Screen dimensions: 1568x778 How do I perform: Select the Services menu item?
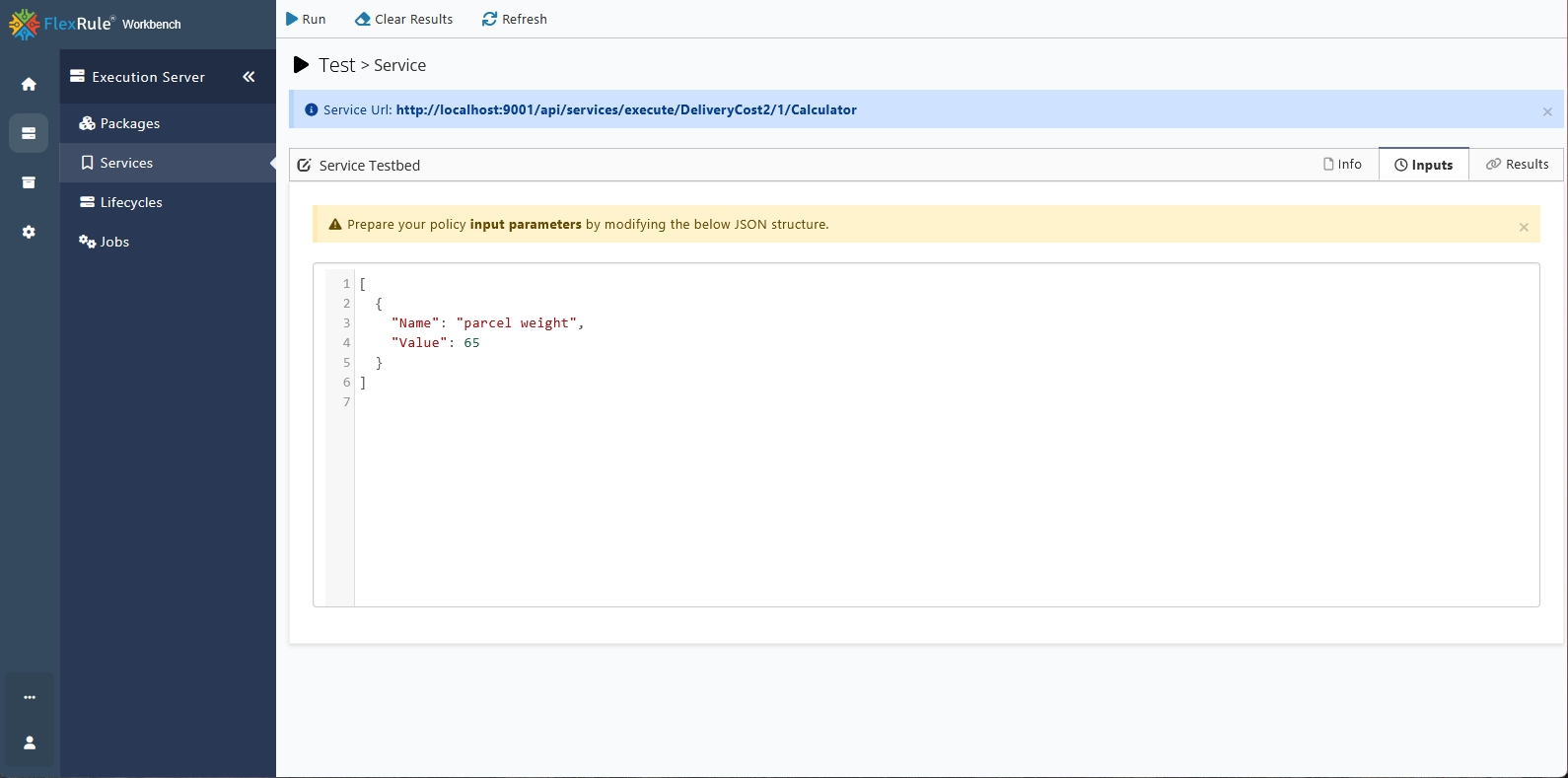[168, 163]
